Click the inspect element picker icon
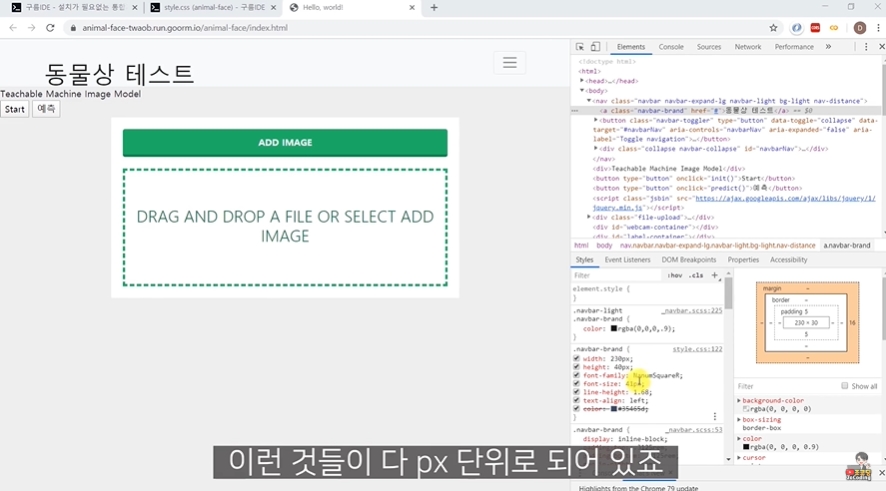The width and height of the screenshot is (886, 491). pos(580,47)
